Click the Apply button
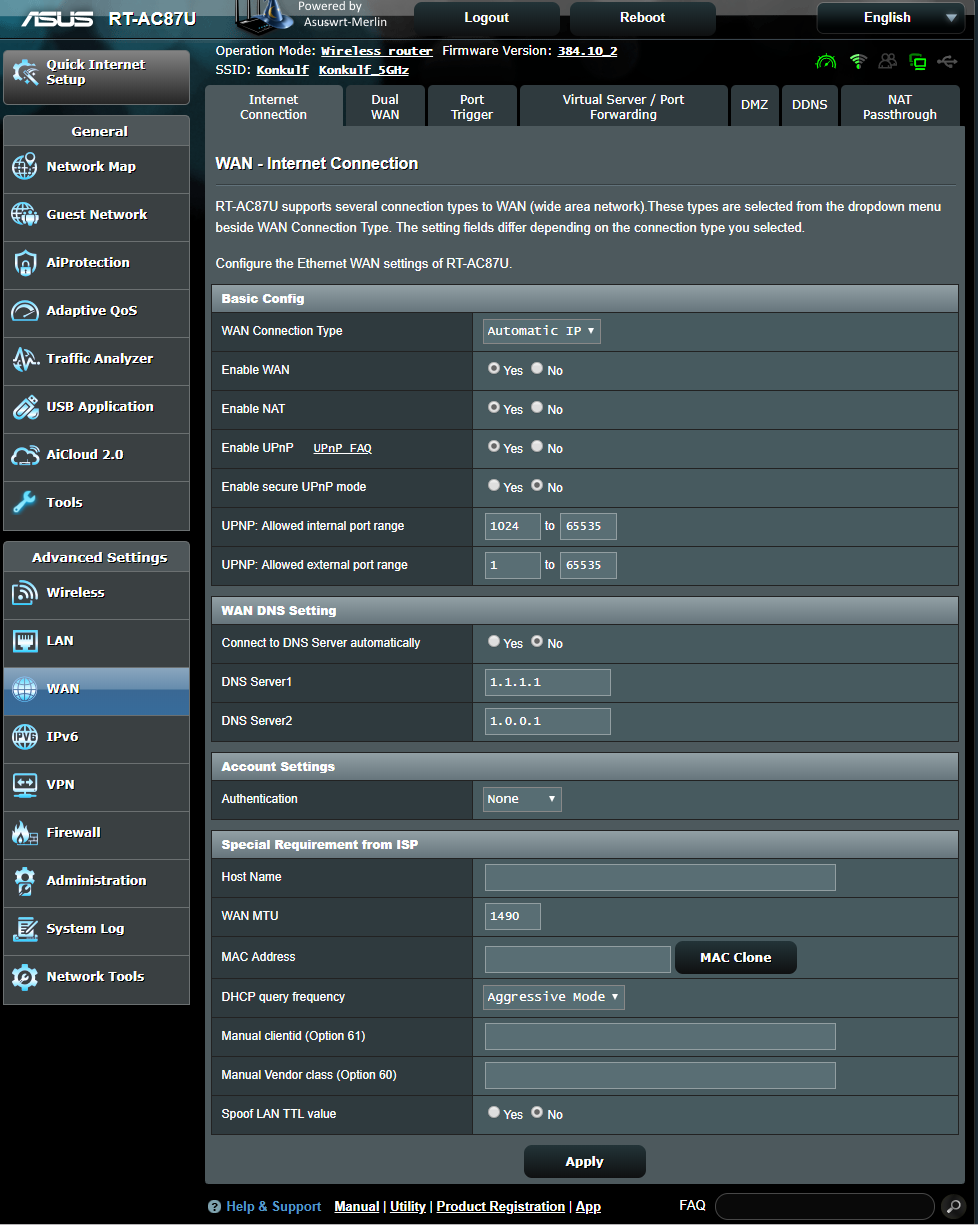The image size is (978, 1226). point(585,1162)
